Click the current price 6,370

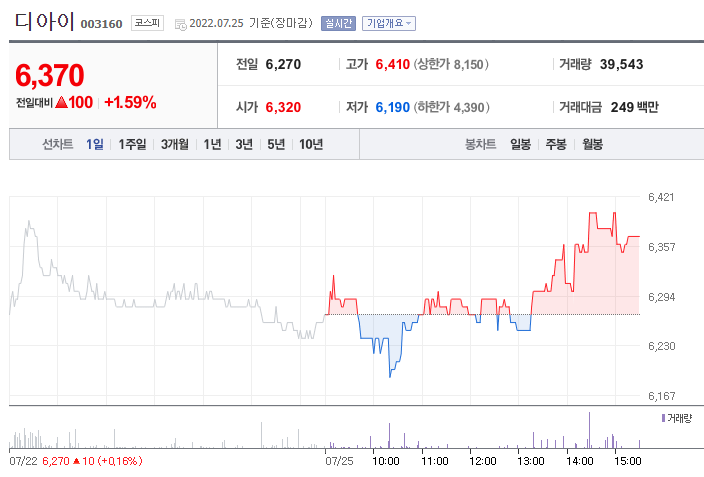[x=49, y=75]
